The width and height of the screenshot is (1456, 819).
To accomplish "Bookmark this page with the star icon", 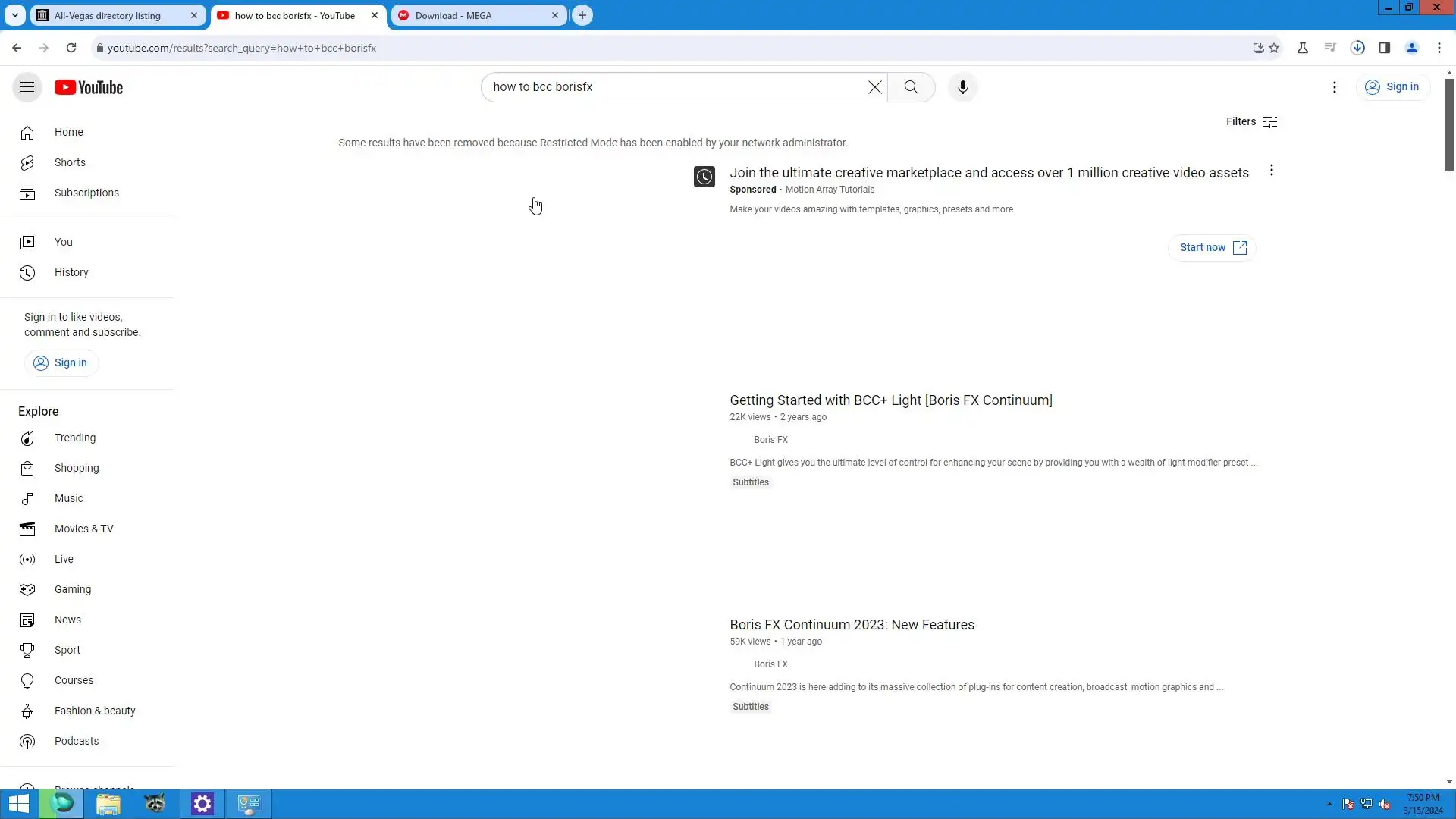I will point(1274,48).
